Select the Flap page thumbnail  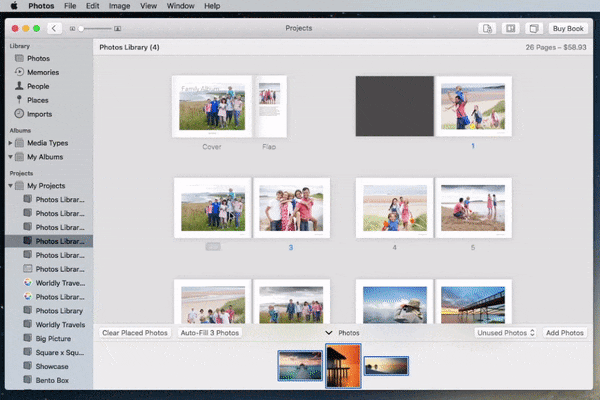pos(270,106)
